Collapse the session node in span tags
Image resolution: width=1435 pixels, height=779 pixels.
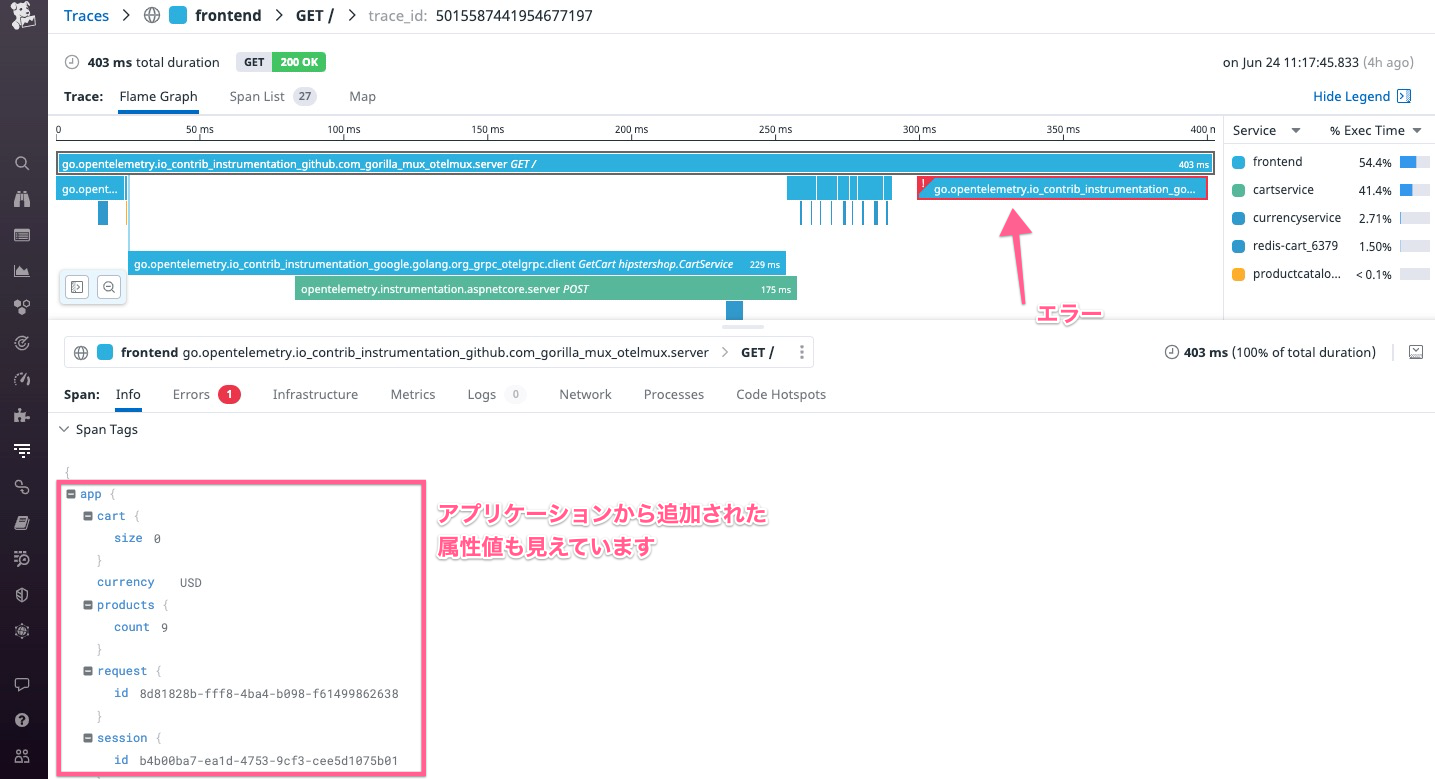[x=88, y=738]
